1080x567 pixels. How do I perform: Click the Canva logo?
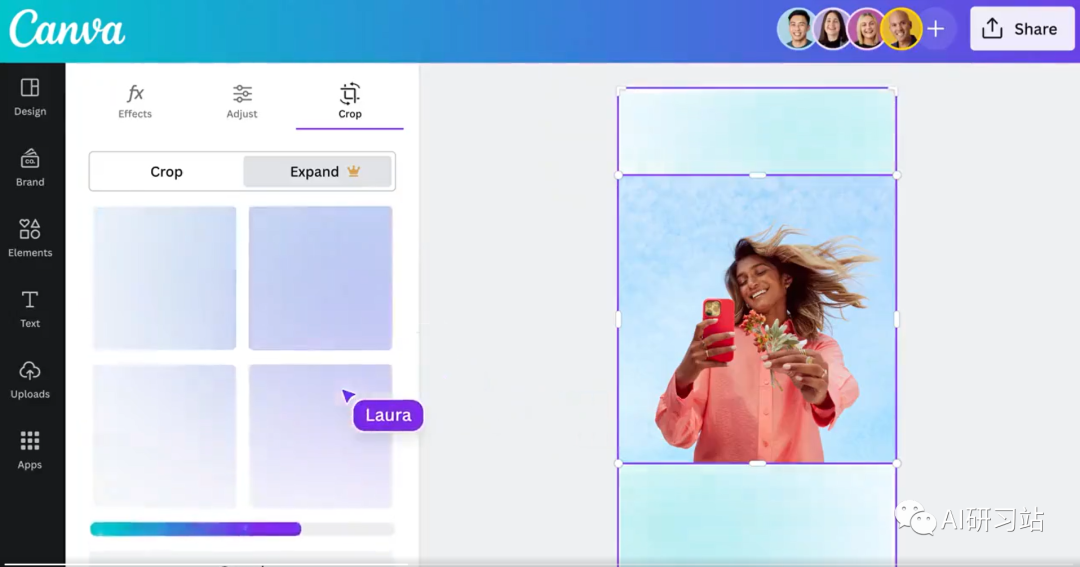(x=67, y=29)
